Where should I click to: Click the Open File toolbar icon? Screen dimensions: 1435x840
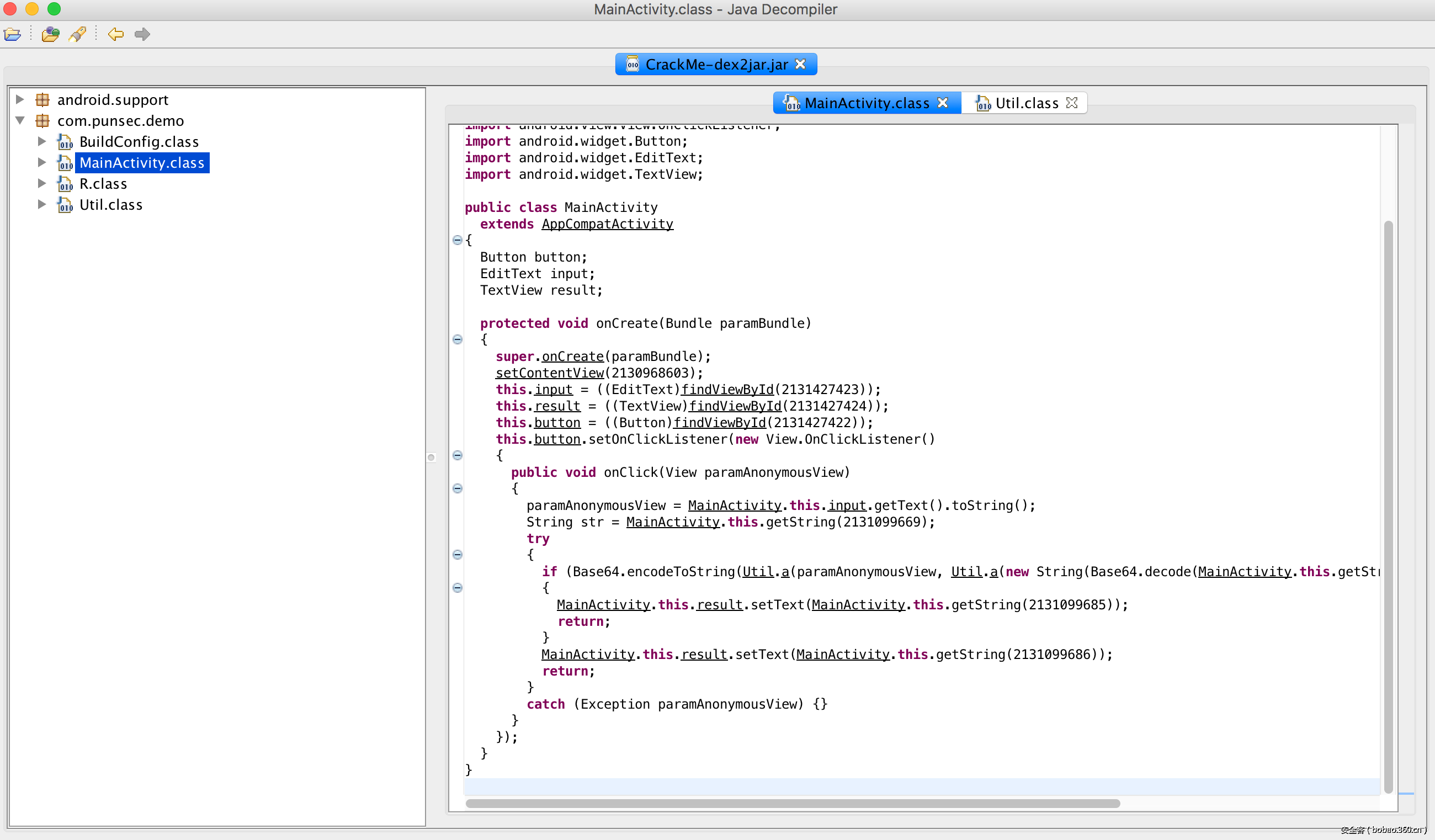click(x=13, y=34)
